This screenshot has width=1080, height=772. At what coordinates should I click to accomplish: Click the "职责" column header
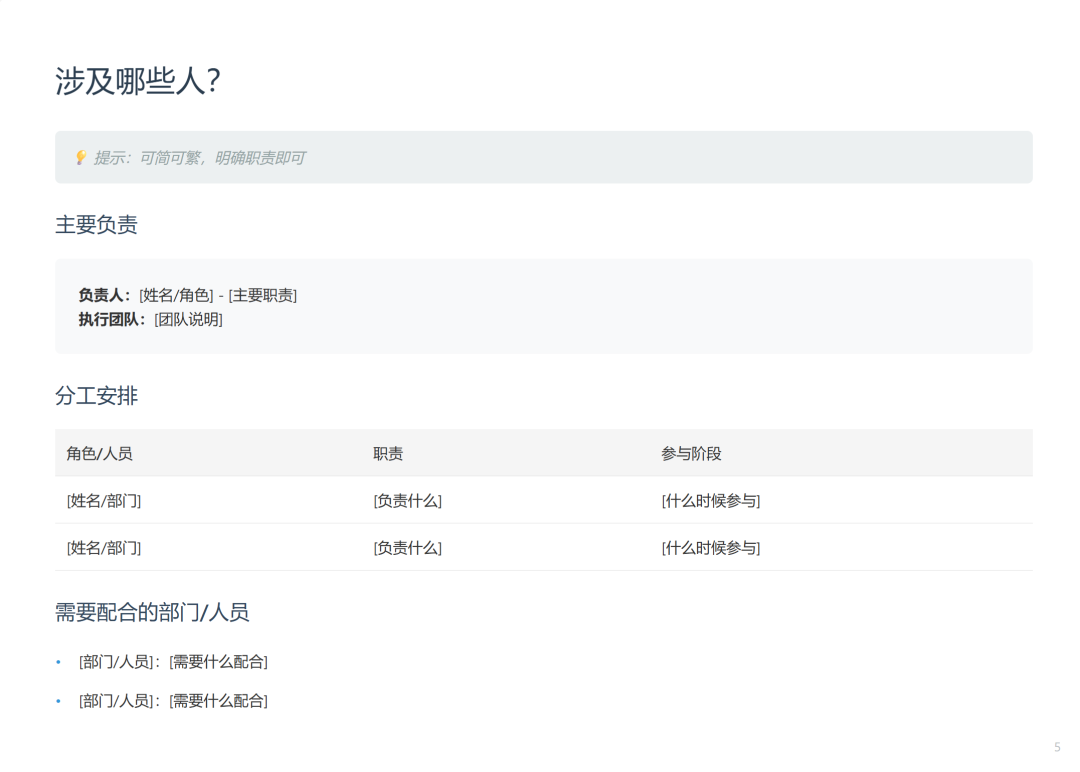(x=388, y=454)
